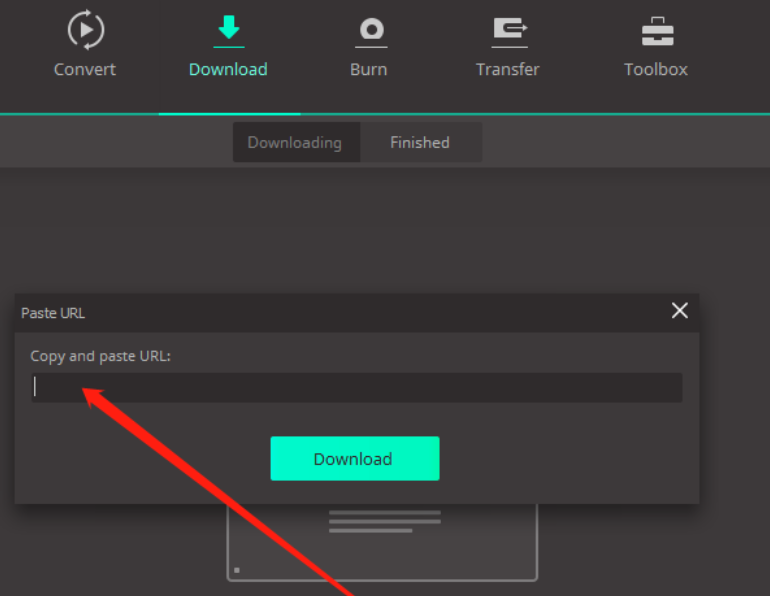Click the Paste URL dialog title
This screenshot has width=770, height=596.
click(53, 313)
